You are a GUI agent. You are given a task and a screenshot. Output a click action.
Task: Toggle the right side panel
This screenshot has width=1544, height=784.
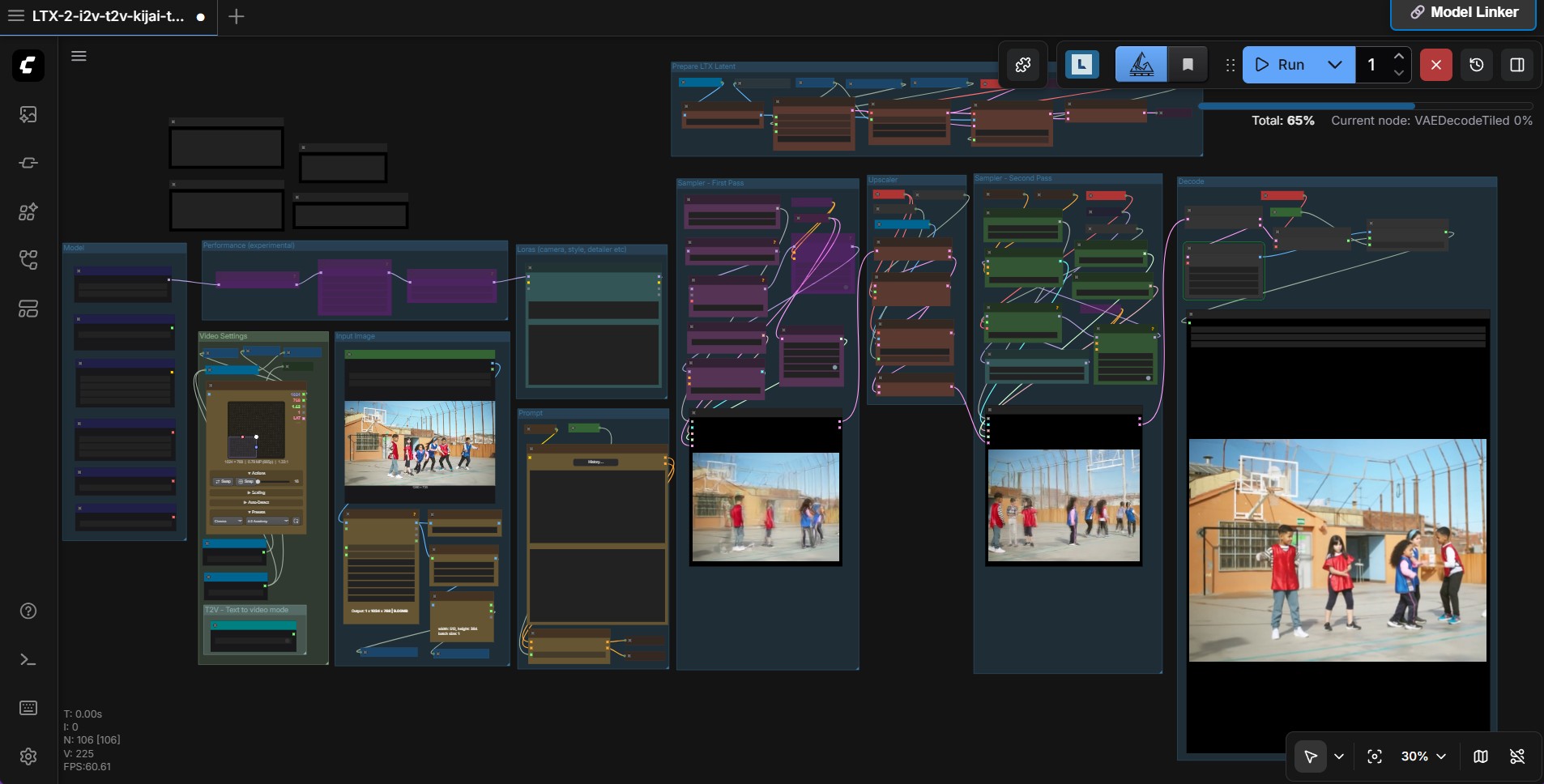point(1517,65)
